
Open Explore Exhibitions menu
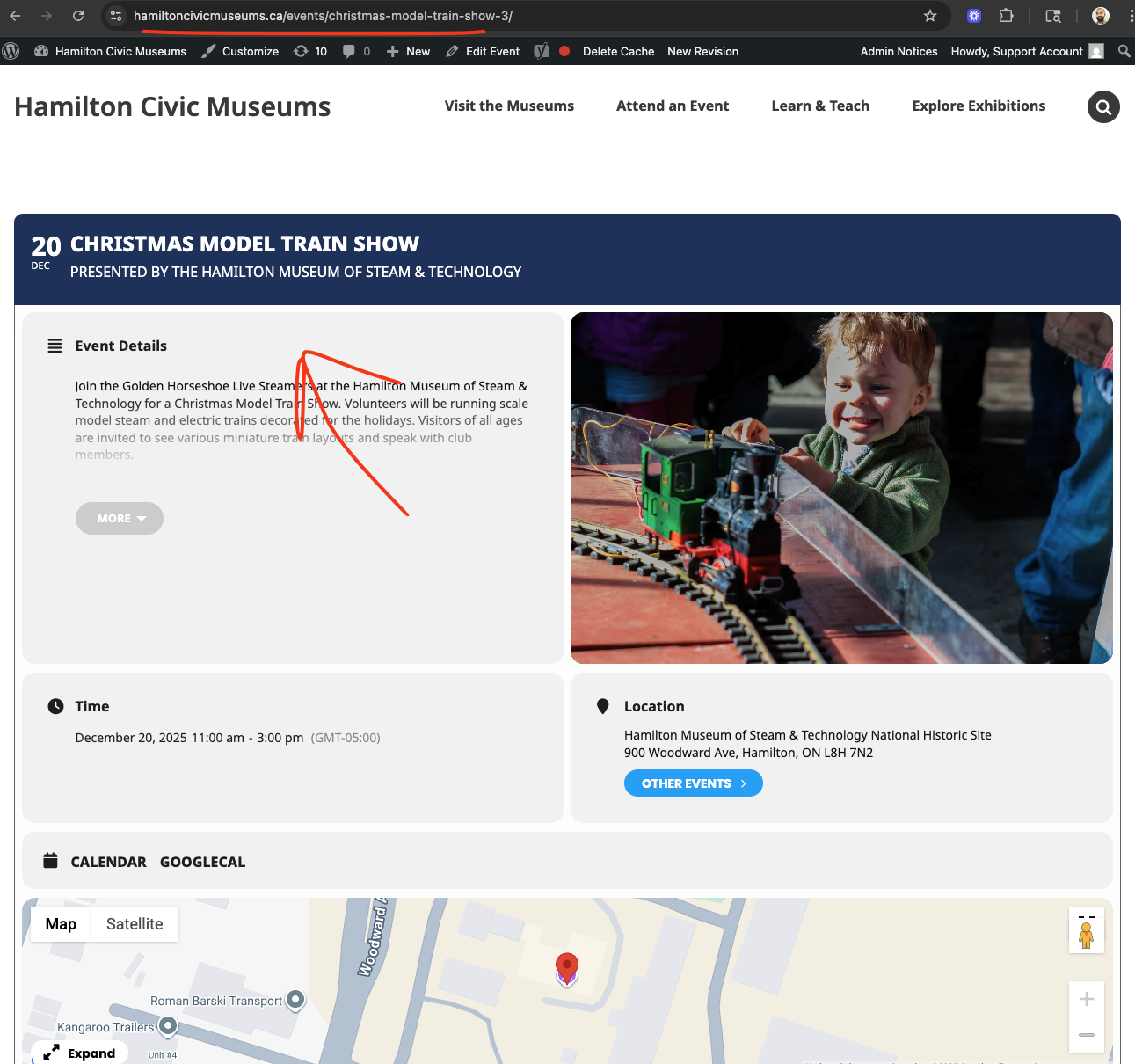point(979,106)
